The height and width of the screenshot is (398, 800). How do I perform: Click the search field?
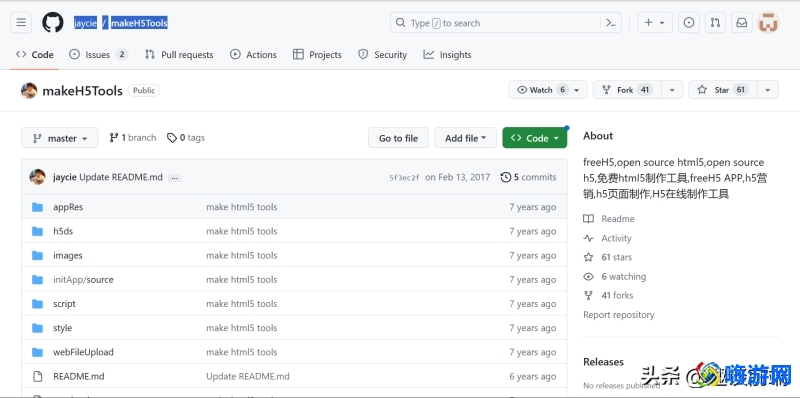[506, 22]
